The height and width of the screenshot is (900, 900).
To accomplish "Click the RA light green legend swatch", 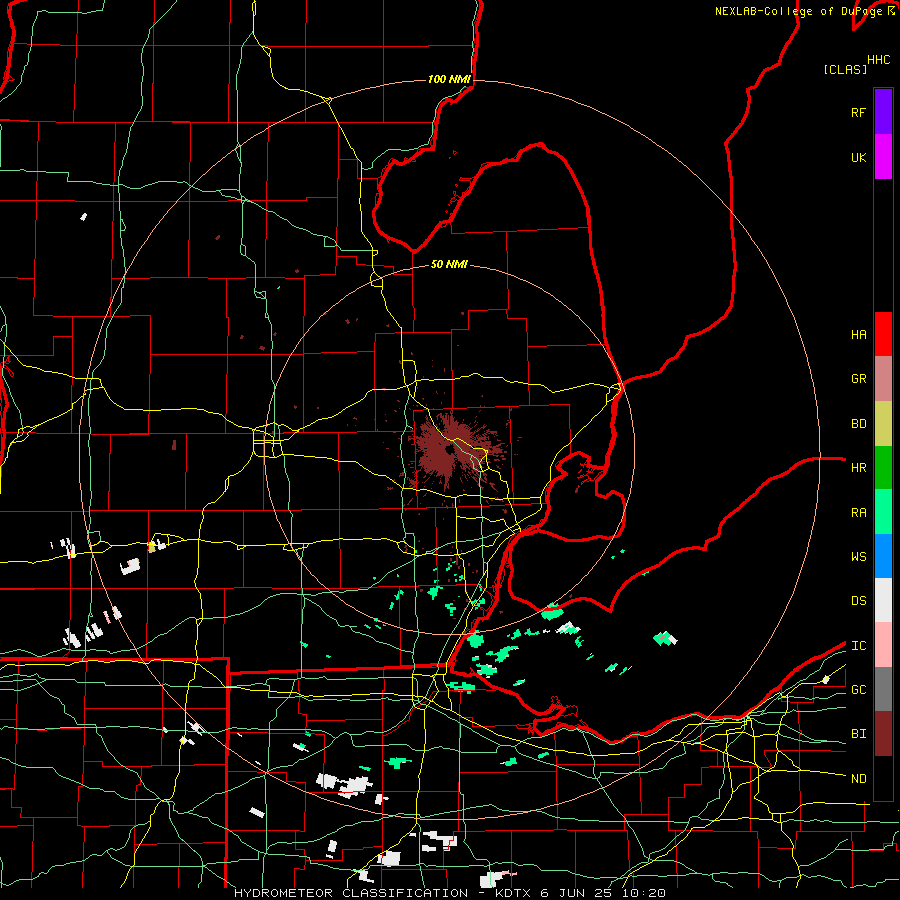I will [x=883, y=512].
